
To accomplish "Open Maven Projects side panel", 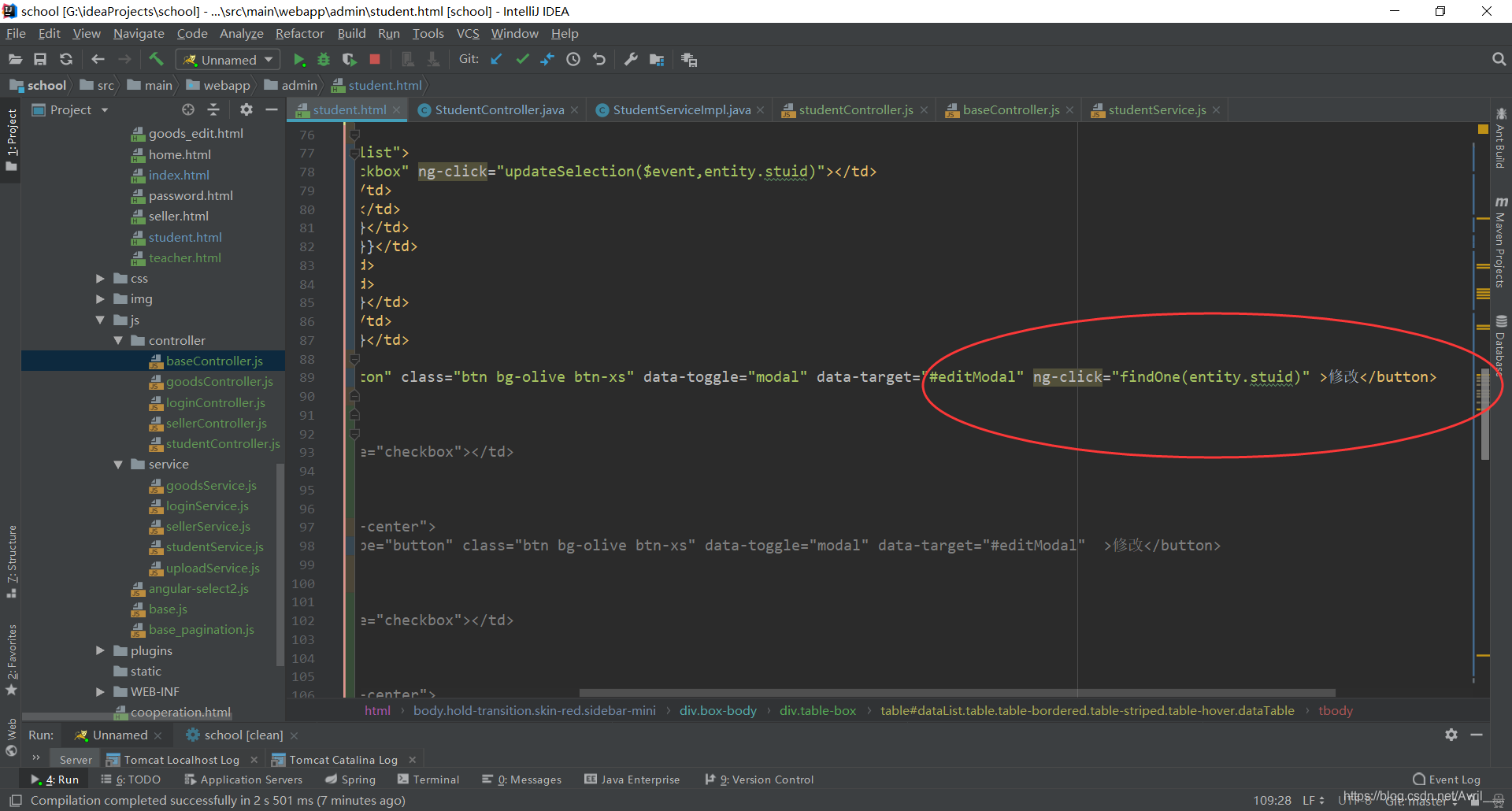I will tap(1501, 243).
